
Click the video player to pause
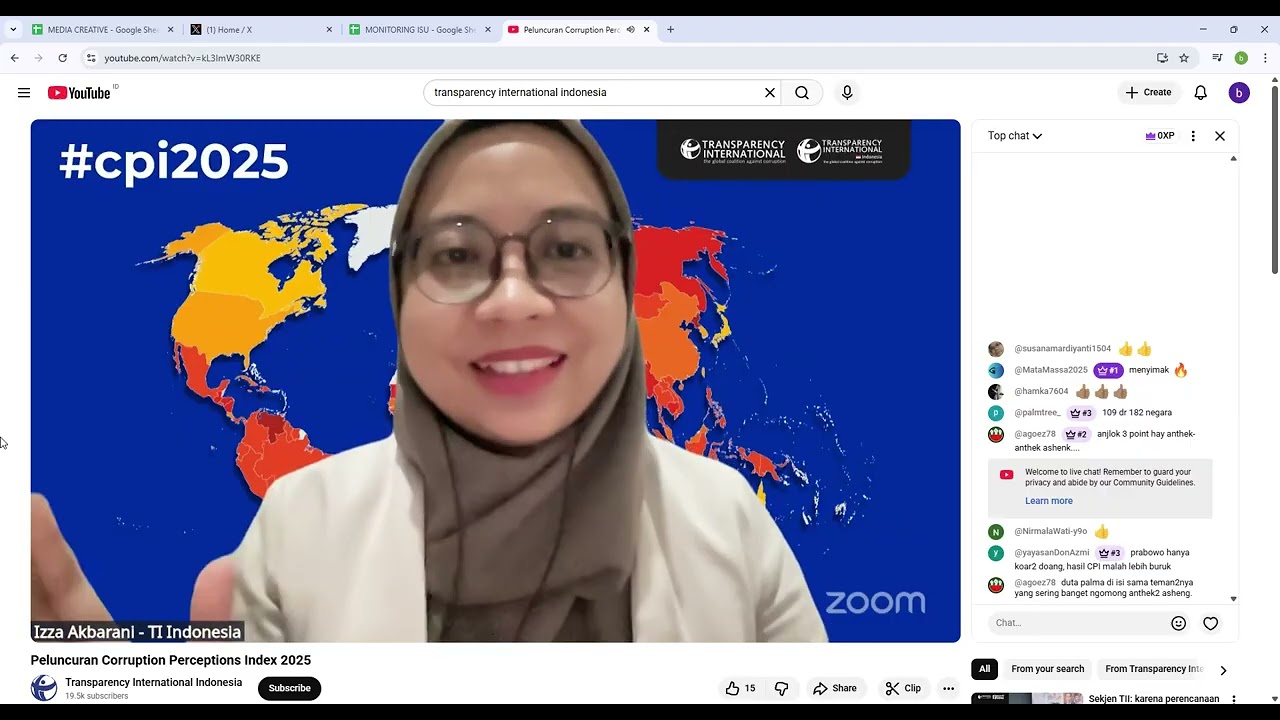tap(495, 381)
